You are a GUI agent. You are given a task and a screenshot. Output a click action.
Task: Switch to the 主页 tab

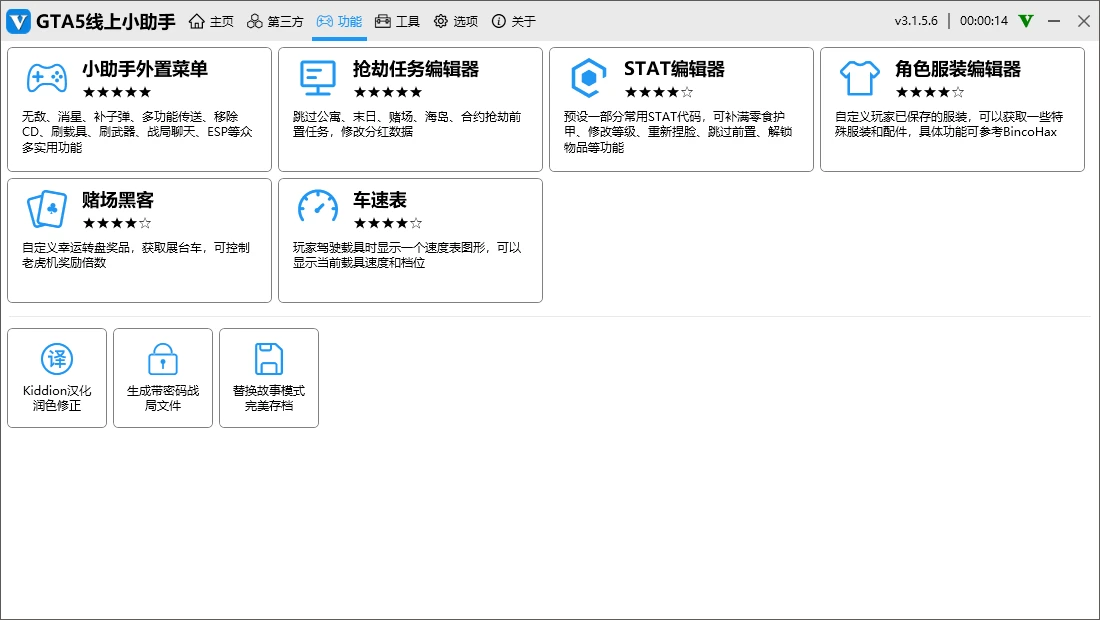(211, 21)
